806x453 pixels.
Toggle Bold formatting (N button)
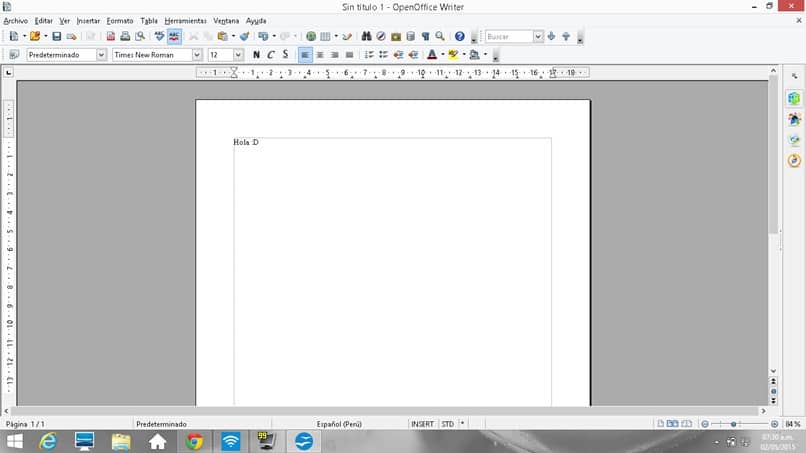(256, 55)
